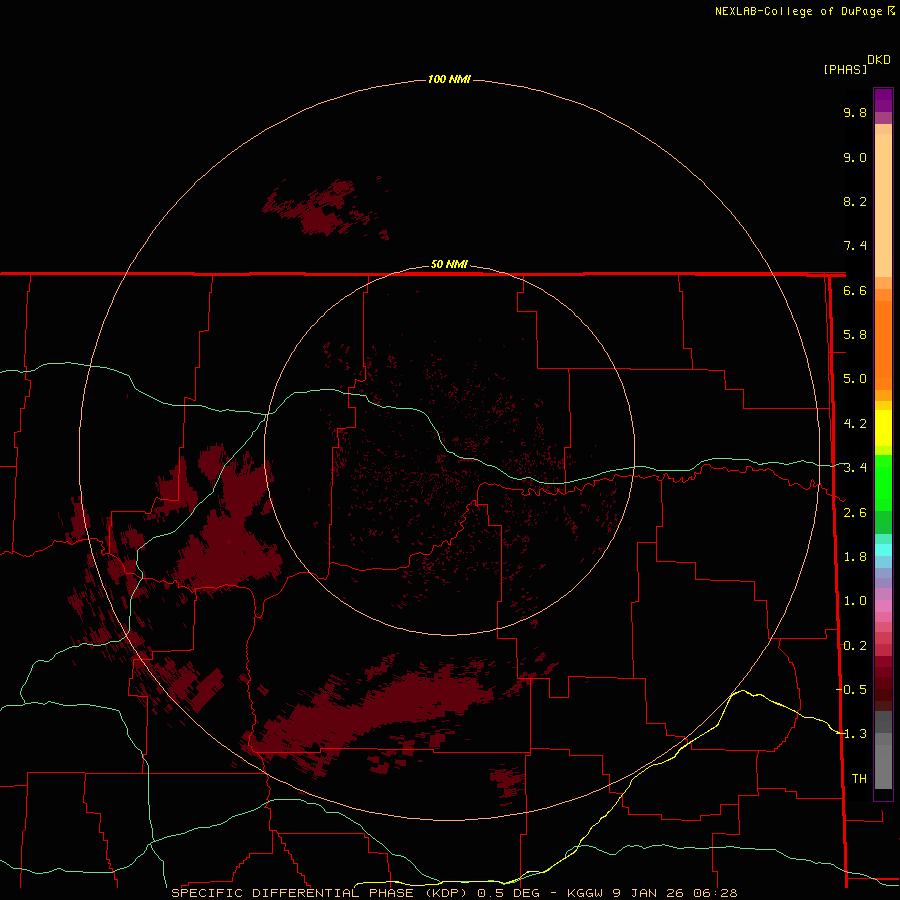The width and height of the screenshot is (900, 900).
Task: Click the 9 JAN 26 06:28 timestamp
Action: point(674,893)
